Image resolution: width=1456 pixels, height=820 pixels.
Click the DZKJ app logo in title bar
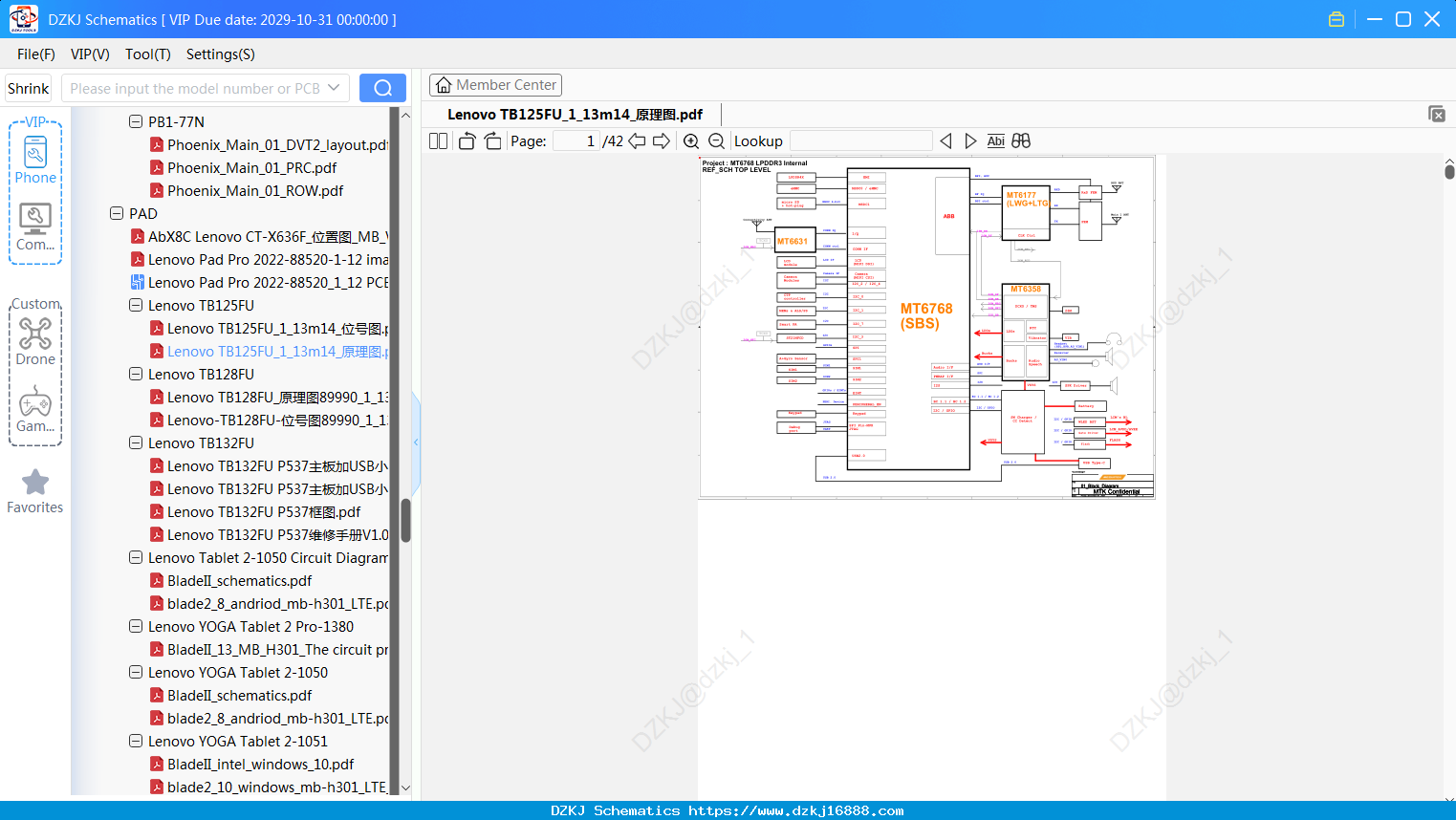(23, 19)
